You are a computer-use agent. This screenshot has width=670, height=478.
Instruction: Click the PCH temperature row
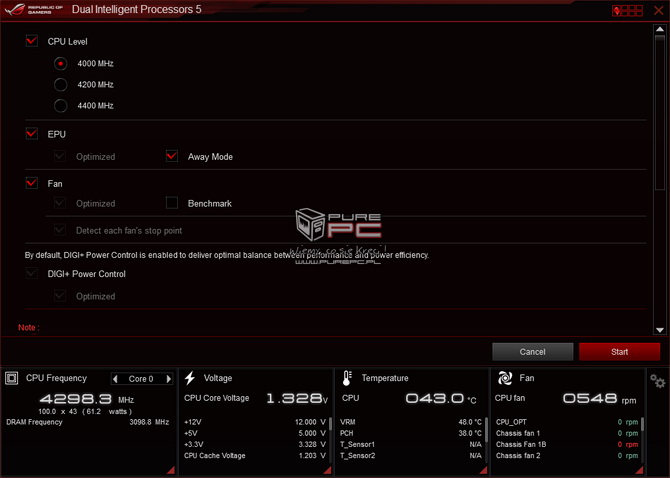tap(411, 433)
